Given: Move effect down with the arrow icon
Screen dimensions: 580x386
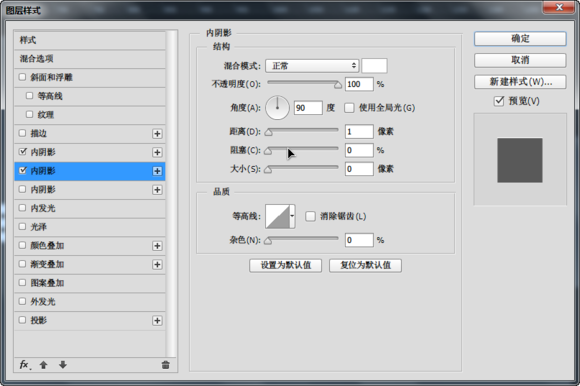Looking at the screenshot, I should pyautogui.click(x=63, y=365).
